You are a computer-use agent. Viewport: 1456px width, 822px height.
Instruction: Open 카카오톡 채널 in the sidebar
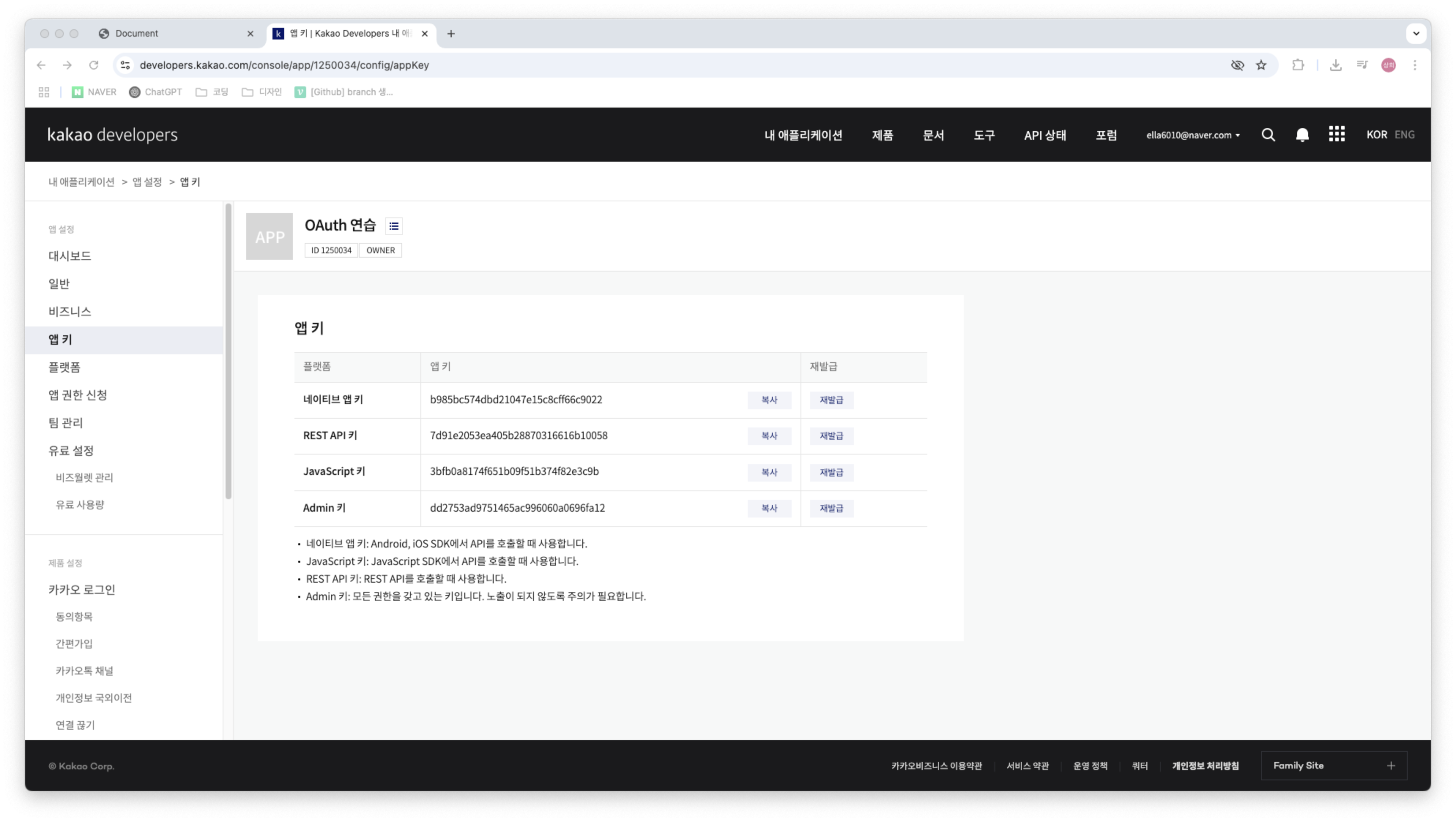pyautogui.click(x=84, y=670)
